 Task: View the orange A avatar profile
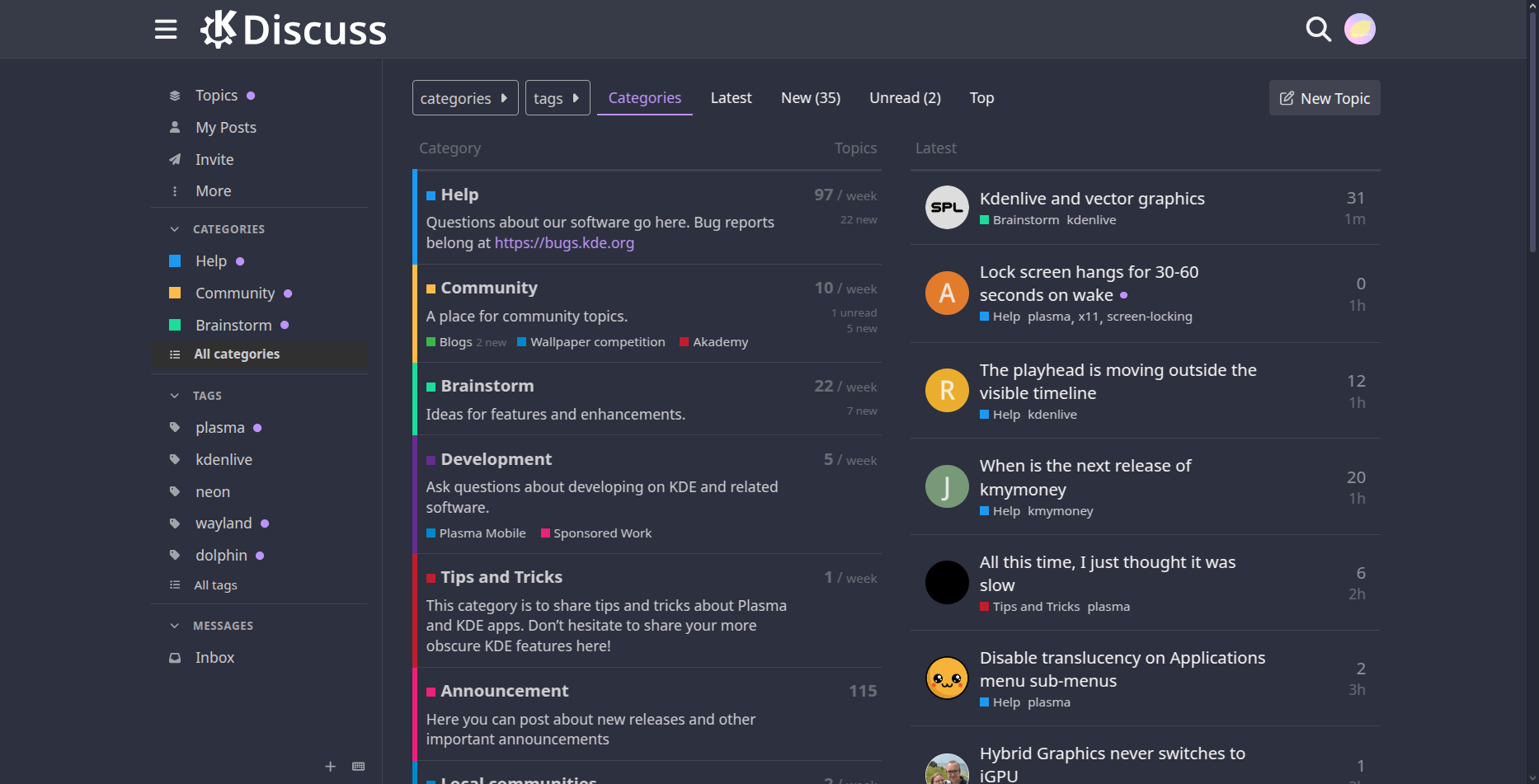coord(947,293)
